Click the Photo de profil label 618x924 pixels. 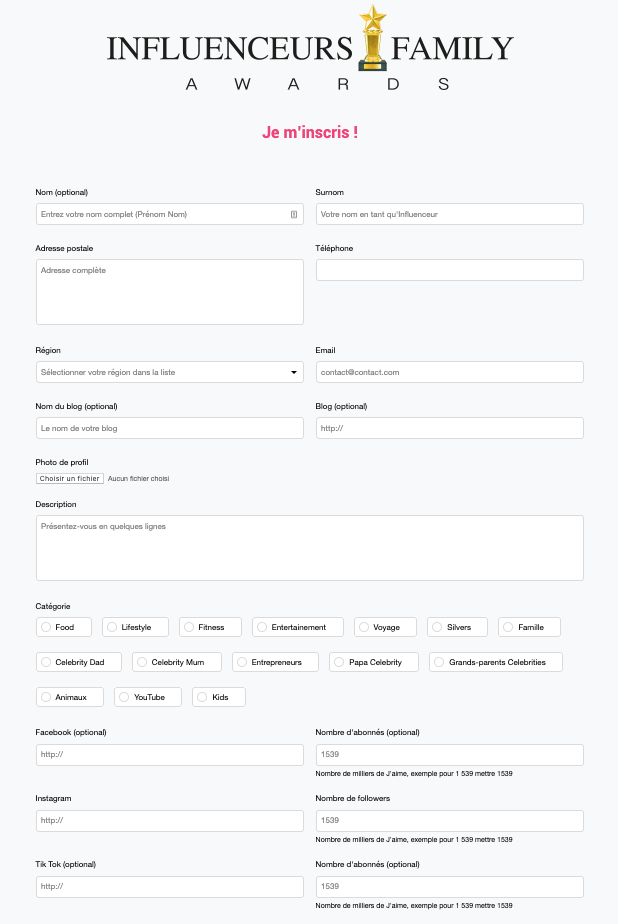tap(62, 463)
